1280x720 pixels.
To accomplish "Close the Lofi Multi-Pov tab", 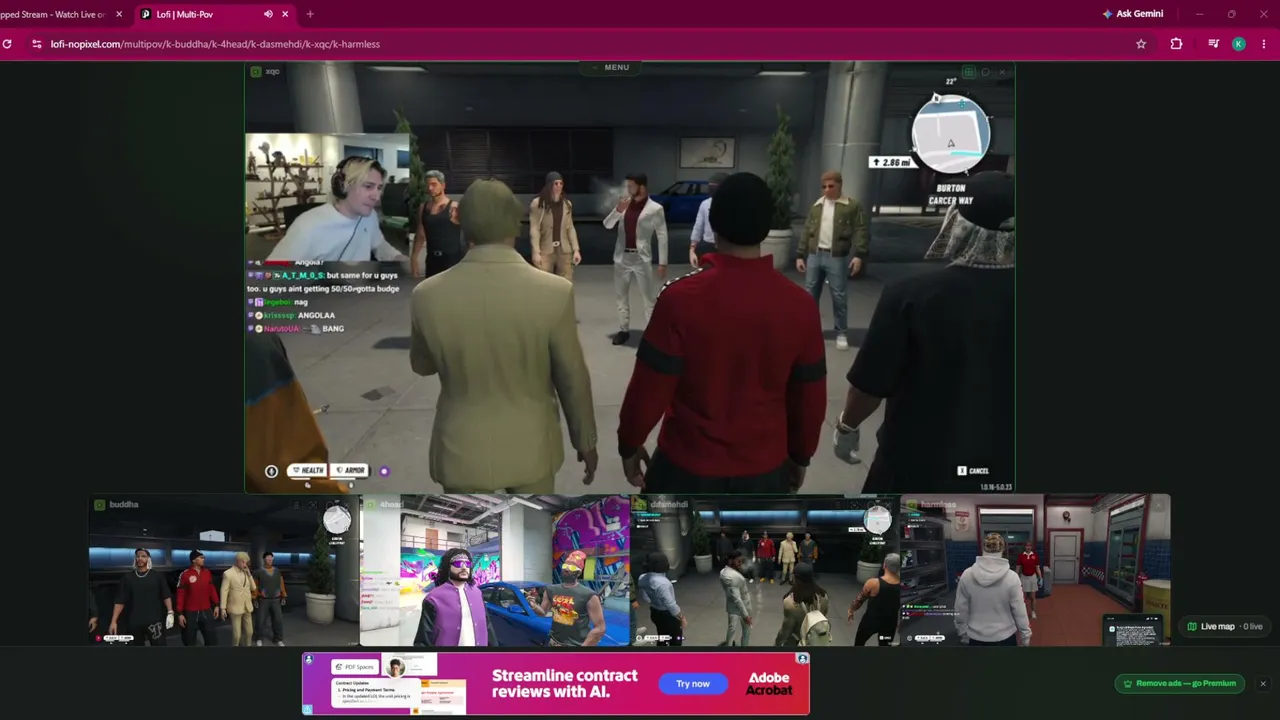I will coord(285,14).
